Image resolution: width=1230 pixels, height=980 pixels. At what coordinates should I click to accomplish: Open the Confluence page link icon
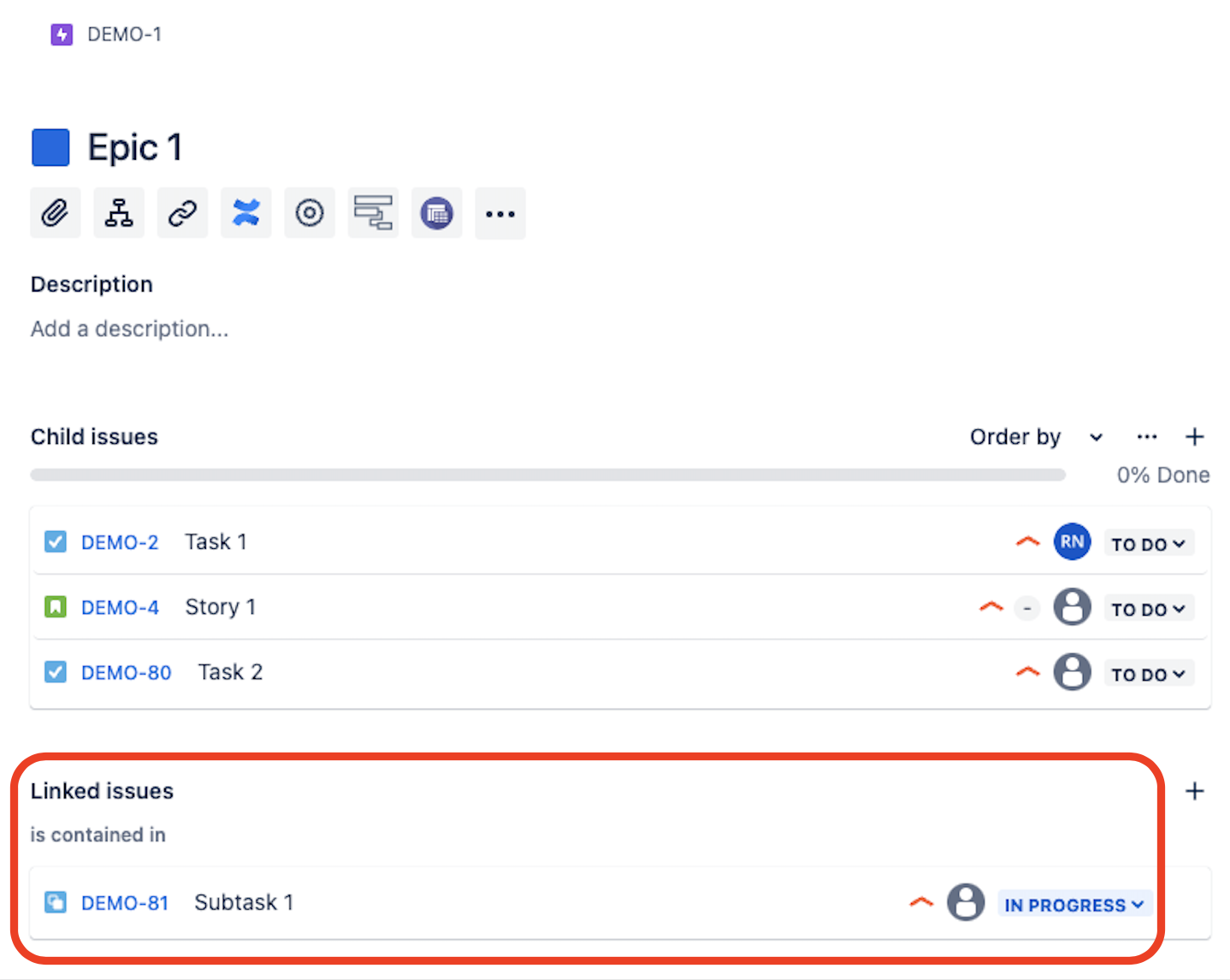pyautogui.click(x=246, y=213)
